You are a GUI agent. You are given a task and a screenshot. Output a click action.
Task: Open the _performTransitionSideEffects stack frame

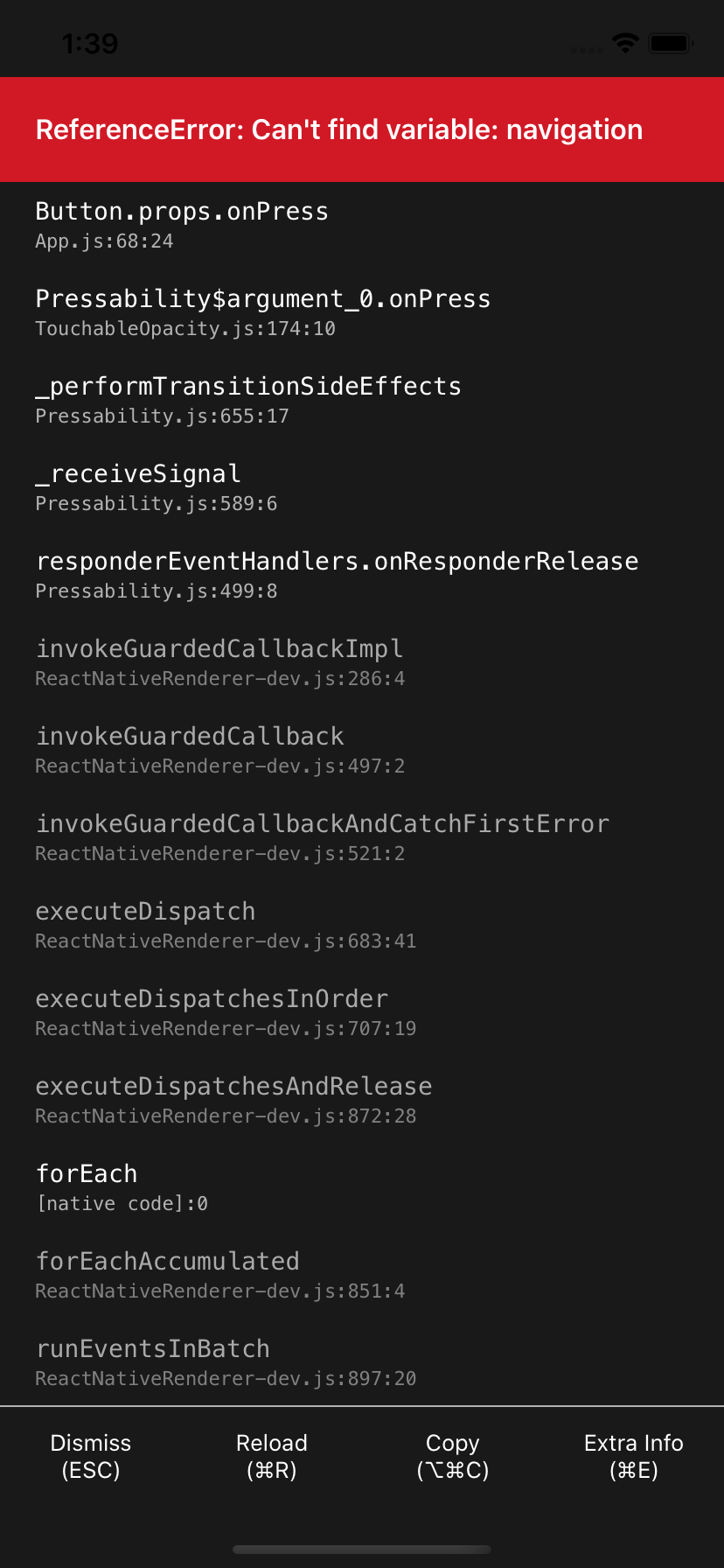click(362, 401)
